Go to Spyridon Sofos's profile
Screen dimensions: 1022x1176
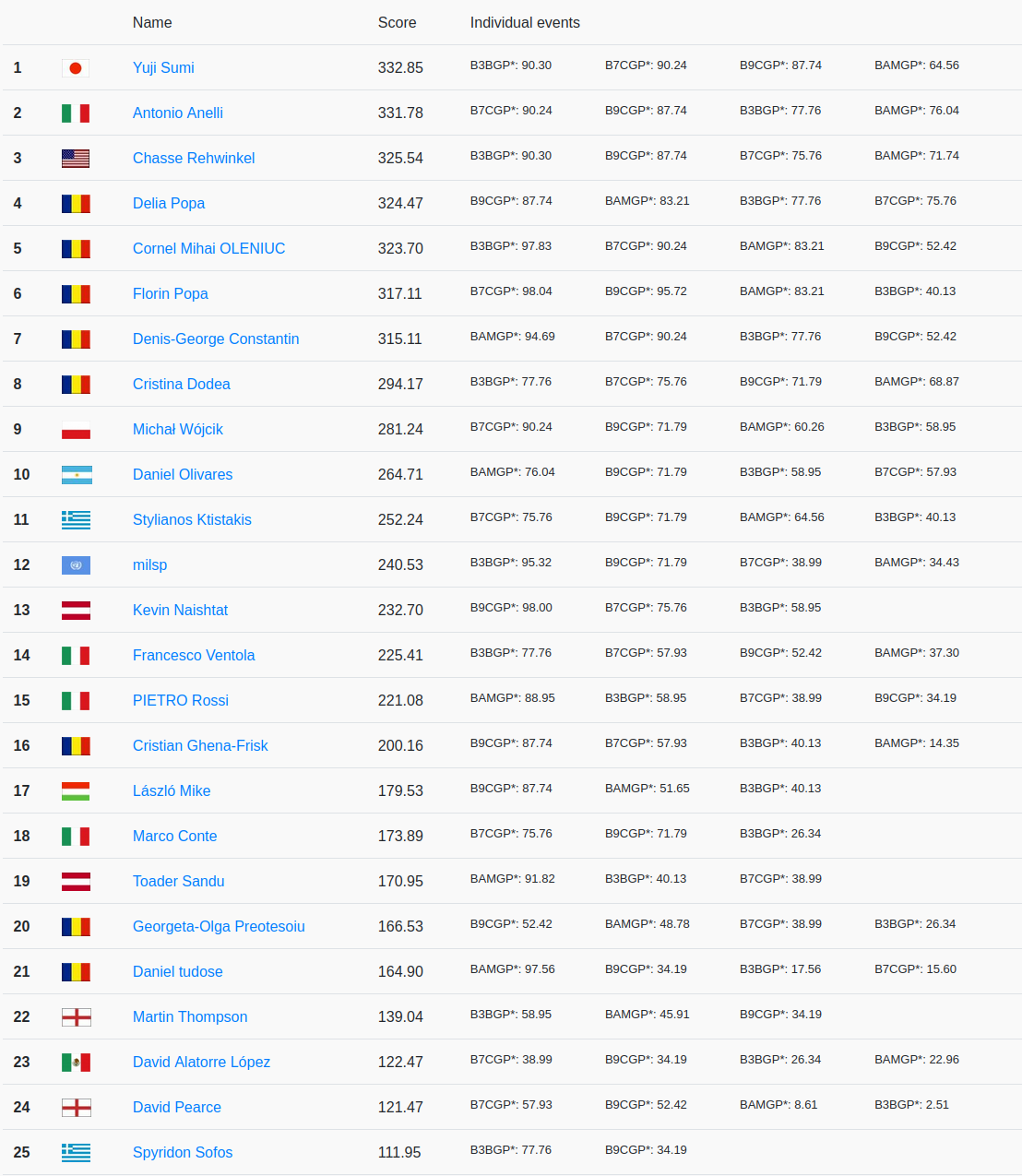click(x=183, y=1153)
